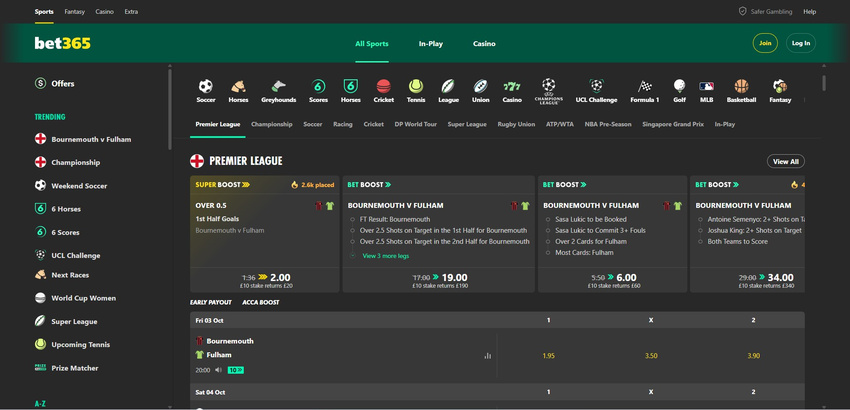Switch to the ATP/WTA tab
Image resolution: width=850 pixels, height=410 pixels.
[559, 124]
